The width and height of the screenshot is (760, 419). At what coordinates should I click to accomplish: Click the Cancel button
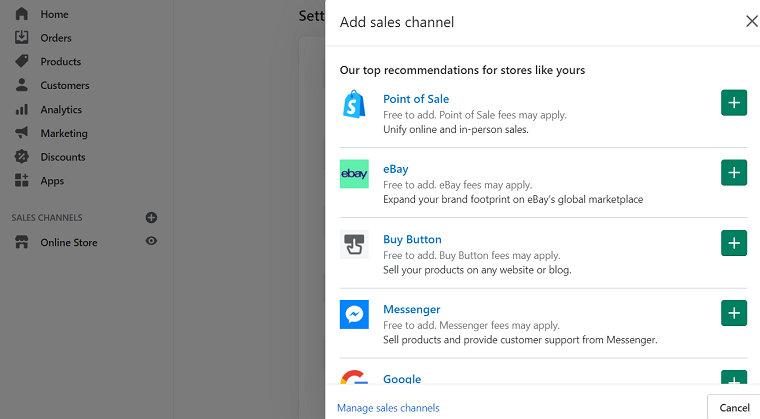[734, 408]
